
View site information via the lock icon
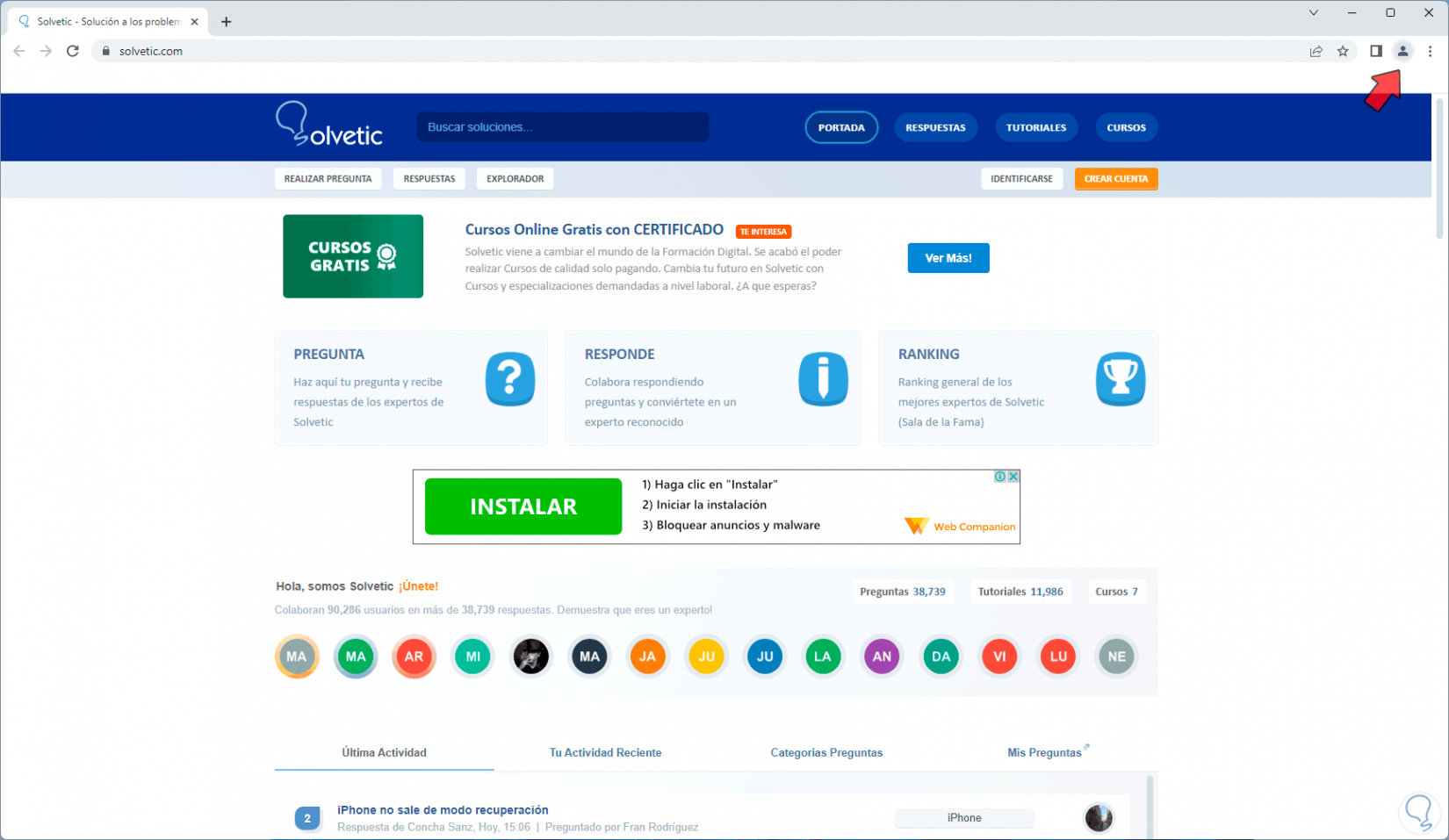(106, 51)
